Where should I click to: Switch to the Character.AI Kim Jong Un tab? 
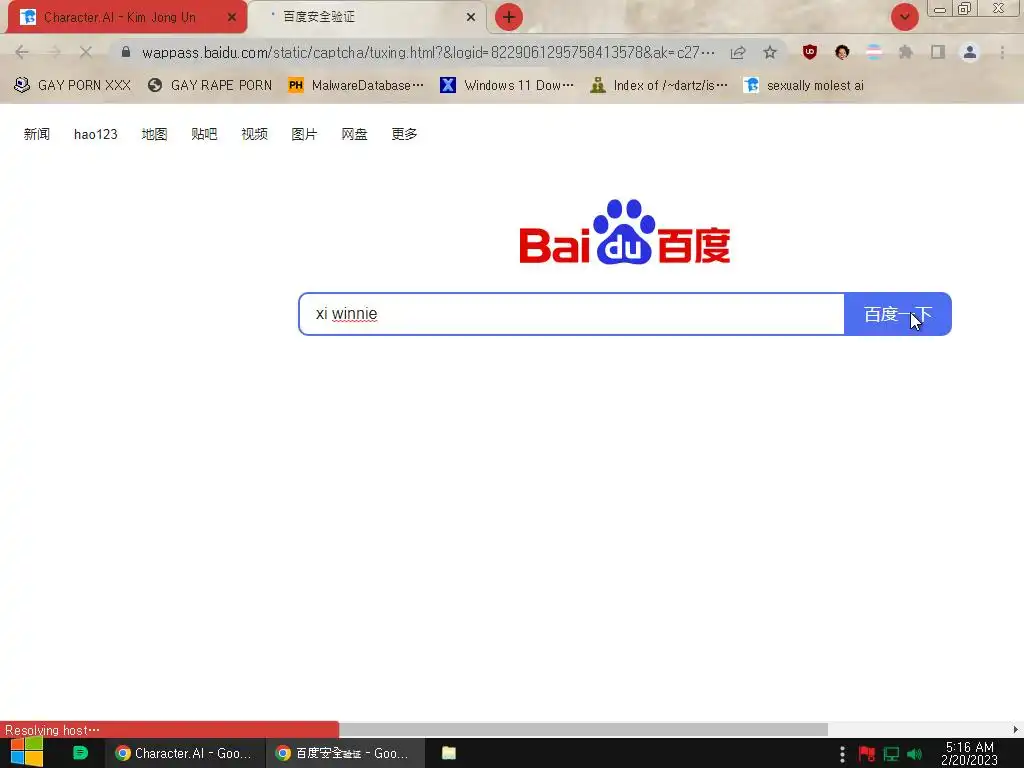127,17
